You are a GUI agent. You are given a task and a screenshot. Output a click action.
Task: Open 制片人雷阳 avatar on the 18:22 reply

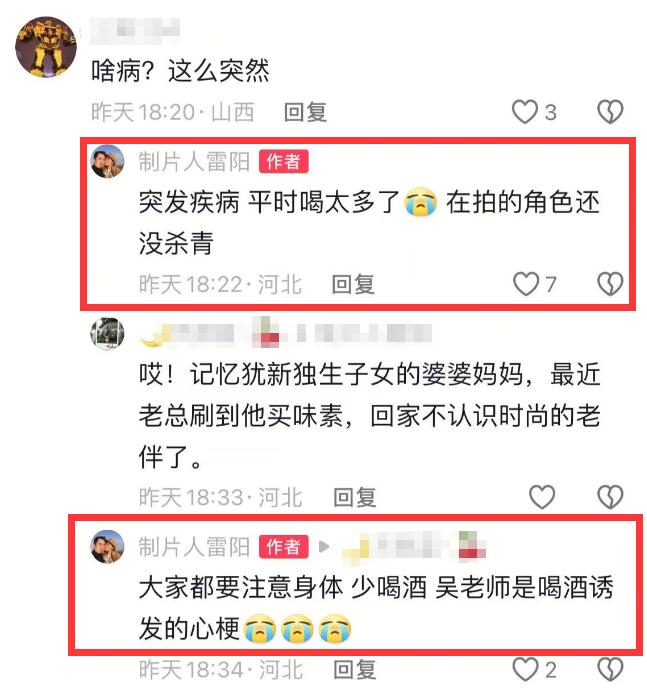pyautogui.click(x=107, y=161)
